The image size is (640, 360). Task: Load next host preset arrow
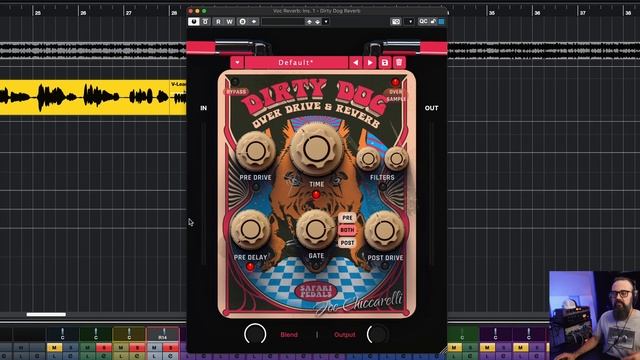coord(317,22)
